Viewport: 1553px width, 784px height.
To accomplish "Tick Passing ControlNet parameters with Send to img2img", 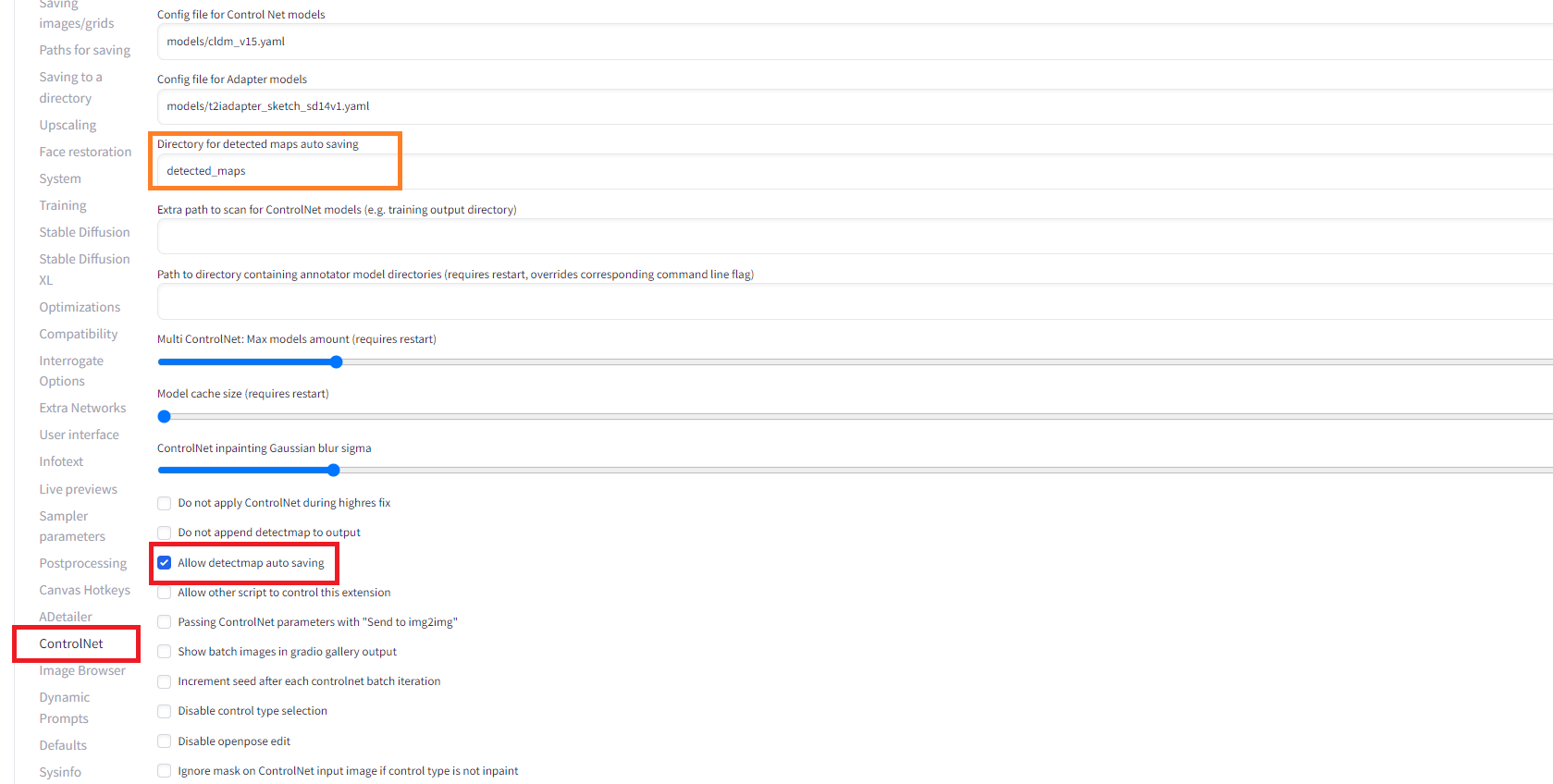I will [165, 622].
